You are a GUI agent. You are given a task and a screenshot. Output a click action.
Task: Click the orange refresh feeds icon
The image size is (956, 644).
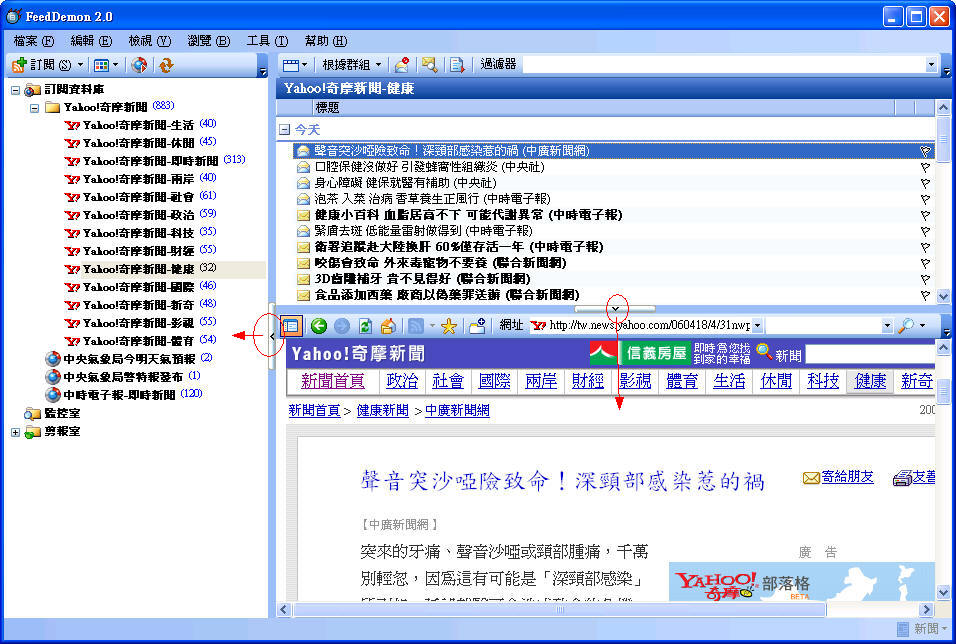[x=166, y=65]
